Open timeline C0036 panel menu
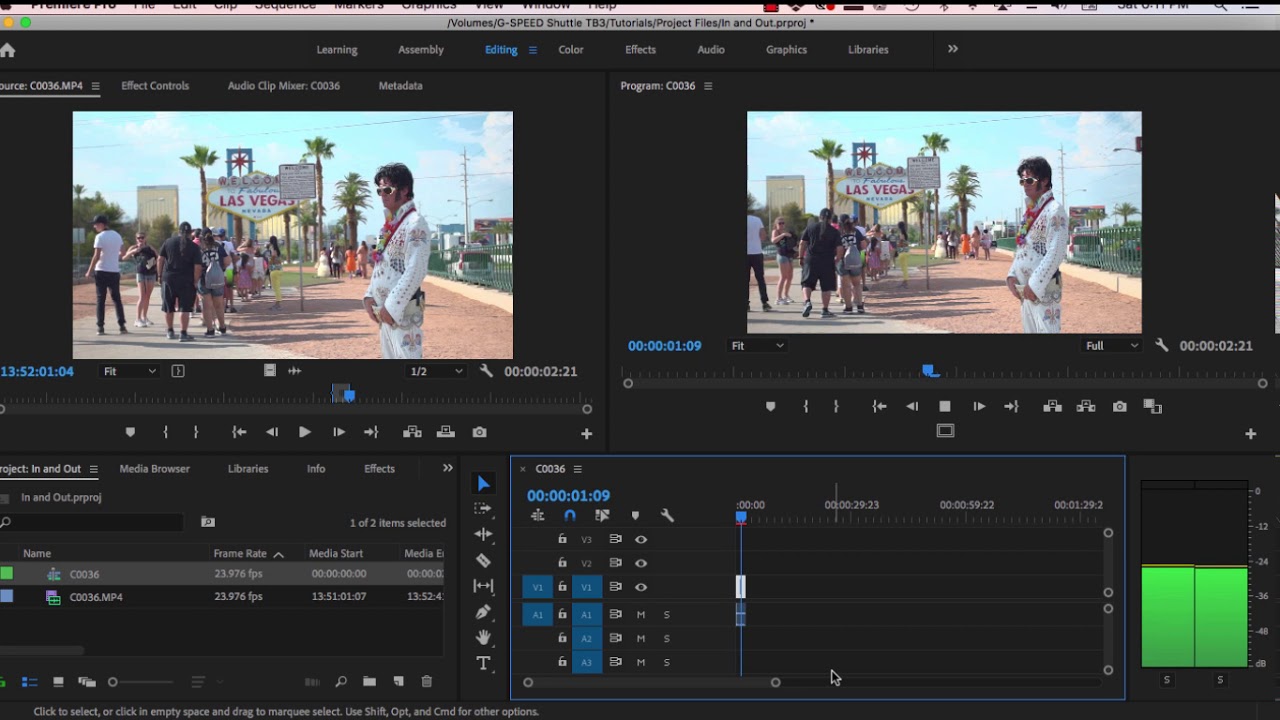The image size is (1280, 720). pyautogui.click(x=577, y=469)
